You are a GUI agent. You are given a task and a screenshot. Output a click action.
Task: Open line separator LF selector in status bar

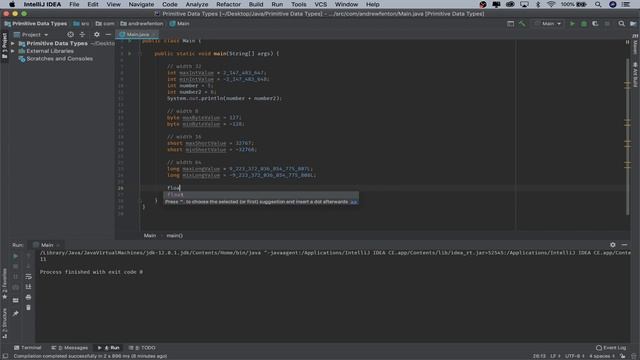(555, 356)
